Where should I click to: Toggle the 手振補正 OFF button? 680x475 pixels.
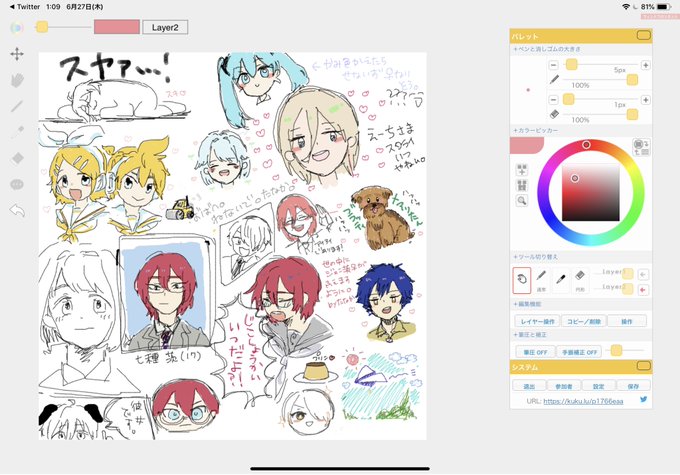(579, 352)
